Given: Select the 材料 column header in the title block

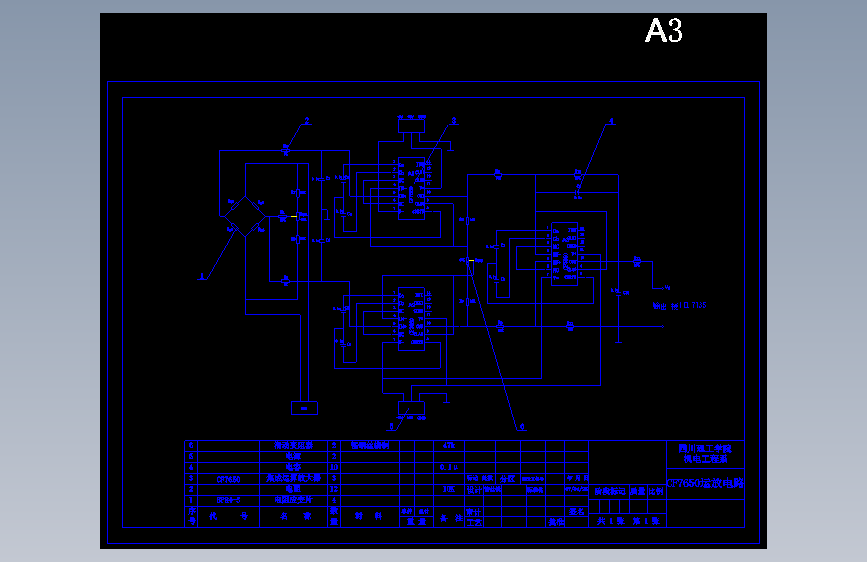Looking at the screenshot, I should pos(369,516).
